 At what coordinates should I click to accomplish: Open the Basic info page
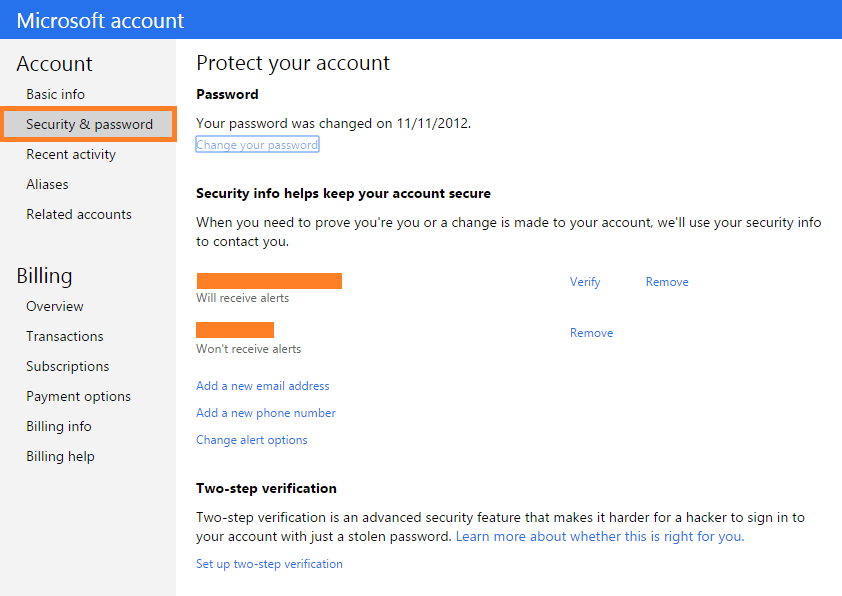click(x=55, y=95)
